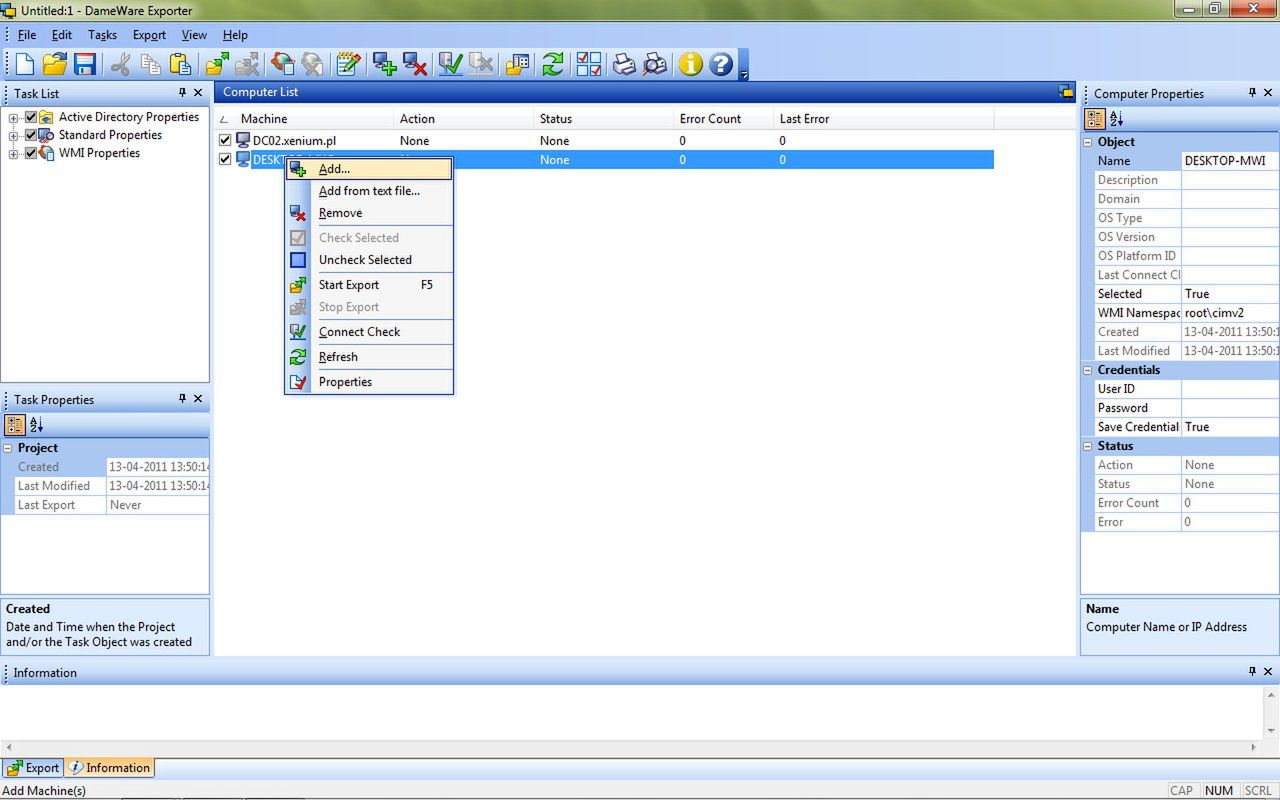Viewport: 1280px width, 800px height.
Task: Collapse the Object property group
Action: (x=1088, y=142)
